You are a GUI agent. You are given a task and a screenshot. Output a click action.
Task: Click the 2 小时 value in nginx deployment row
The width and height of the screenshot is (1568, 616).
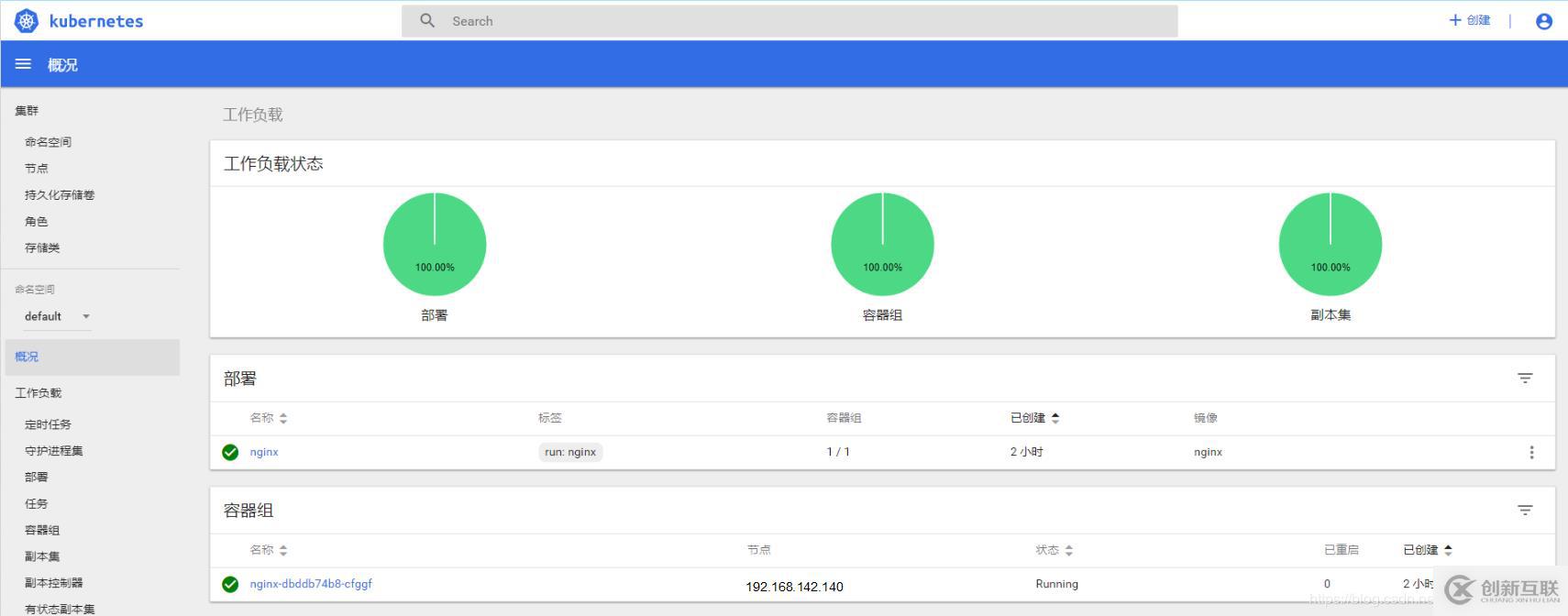(x=1027, y=452)
